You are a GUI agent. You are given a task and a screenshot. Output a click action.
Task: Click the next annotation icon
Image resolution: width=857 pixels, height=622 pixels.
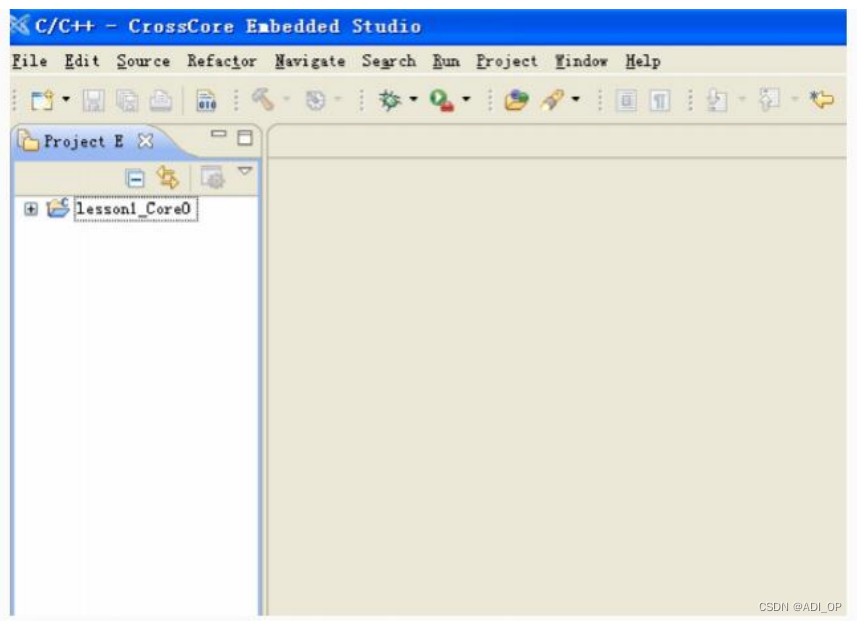(x=717, y=101)
